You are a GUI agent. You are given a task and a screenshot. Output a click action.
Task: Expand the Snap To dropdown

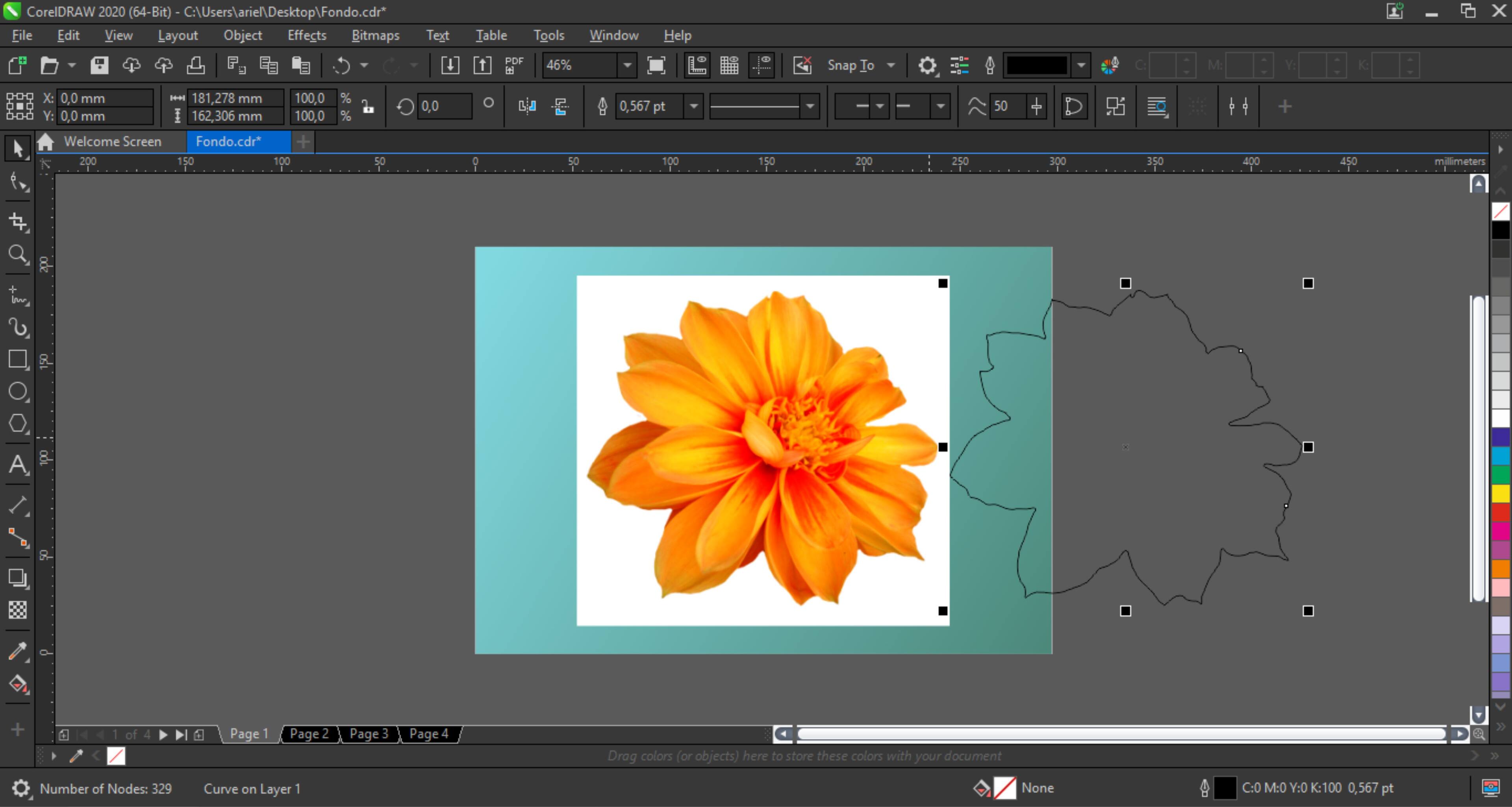point(891,65)
